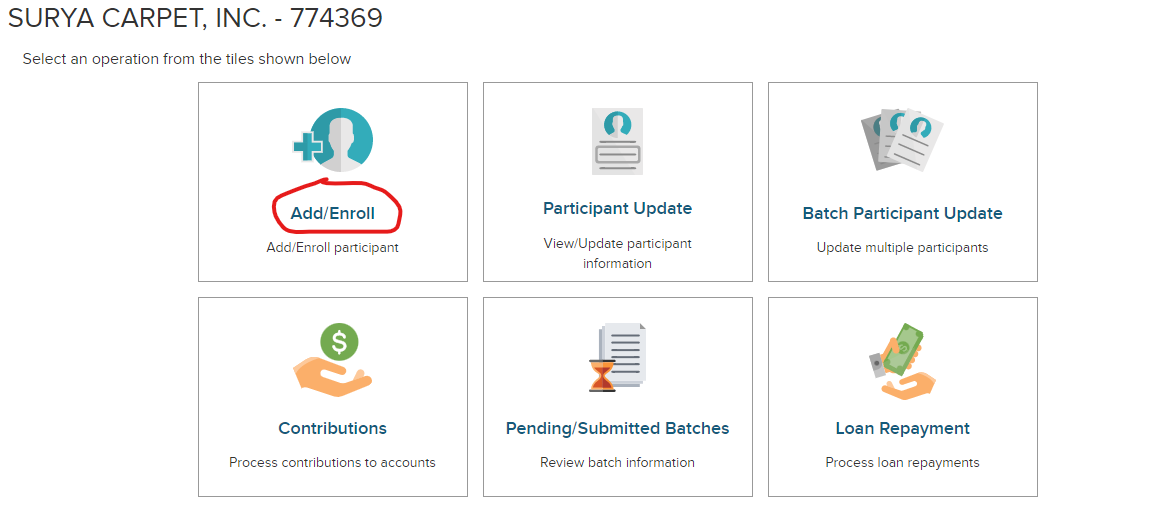
Task: Open the Add/Enroll link
Action: tap(333, 214)
